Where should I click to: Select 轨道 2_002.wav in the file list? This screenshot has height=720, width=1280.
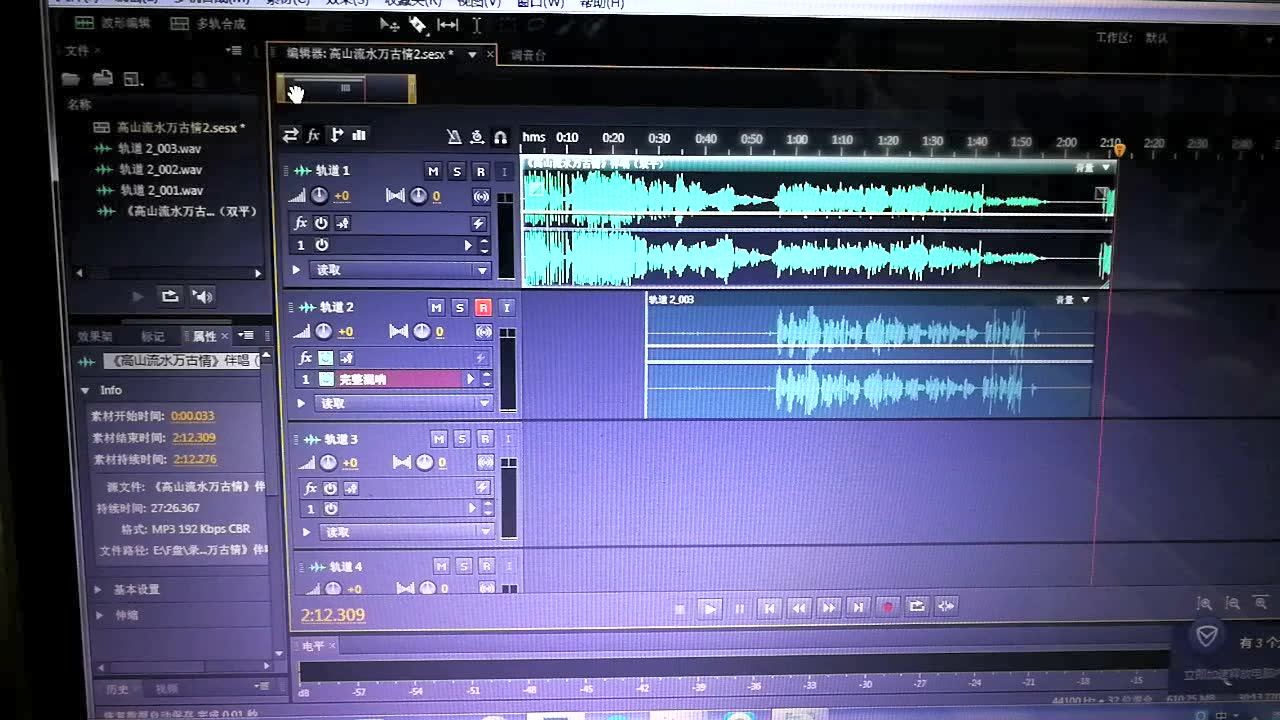160,170
